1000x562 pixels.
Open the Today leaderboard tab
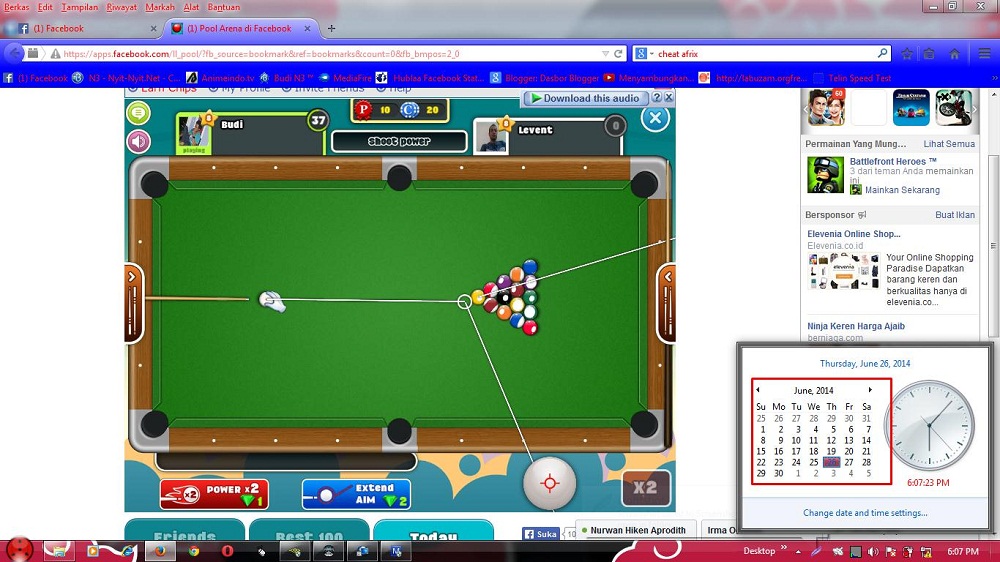pyautogui.click(x=434, y=531)
